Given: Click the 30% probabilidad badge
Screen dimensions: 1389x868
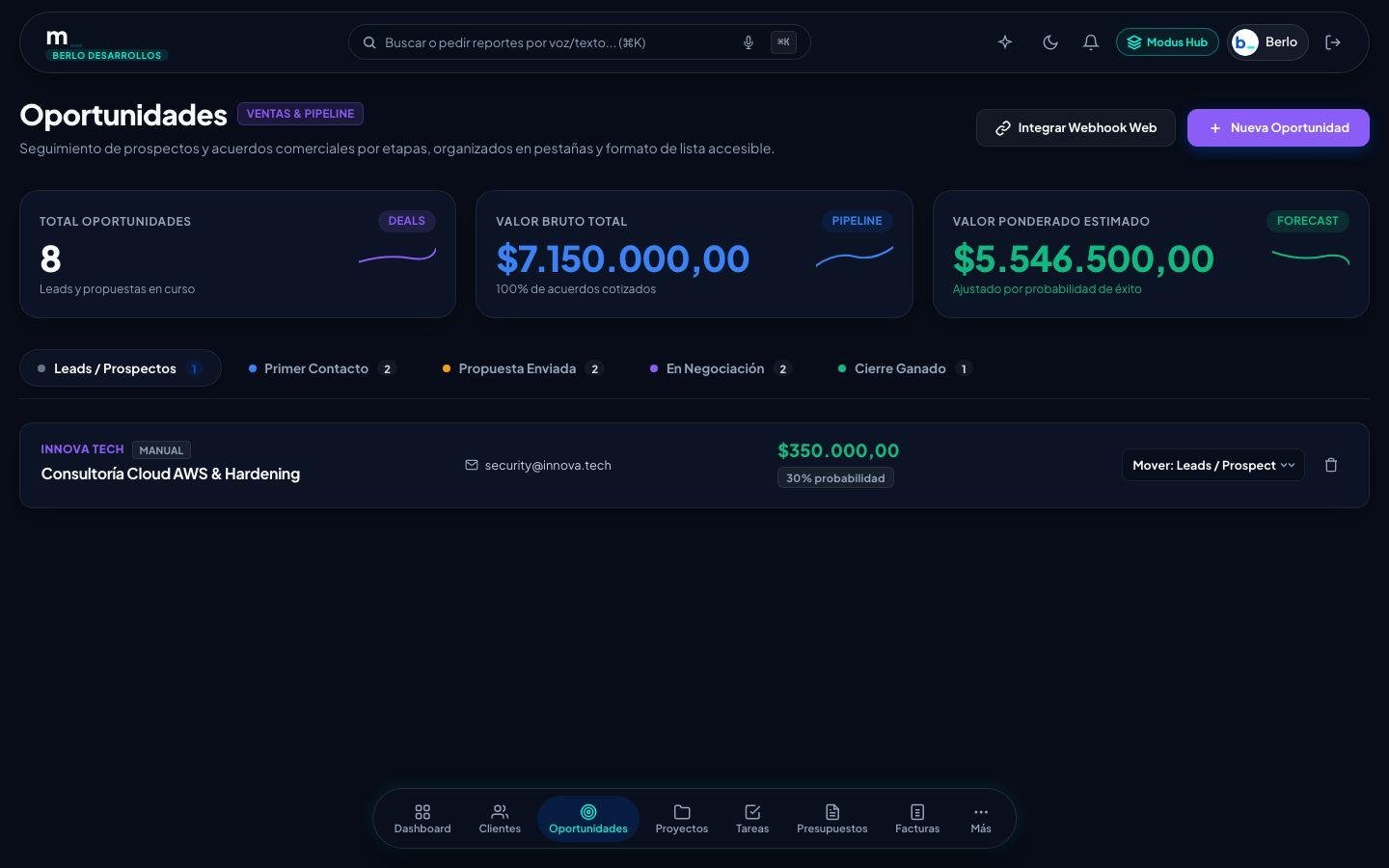Looking at the screenshot, I should tap(835, 478).
